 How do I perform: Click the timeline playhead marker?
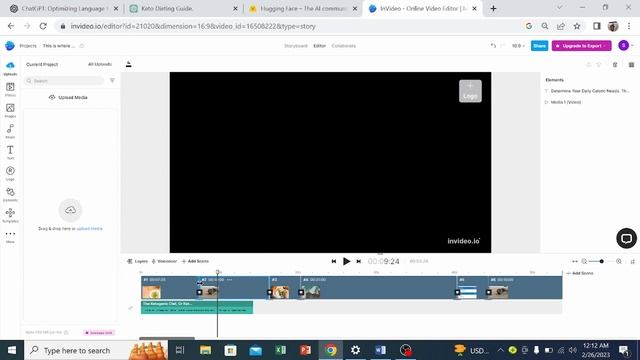pyautogui.click(x=218, y=272)
